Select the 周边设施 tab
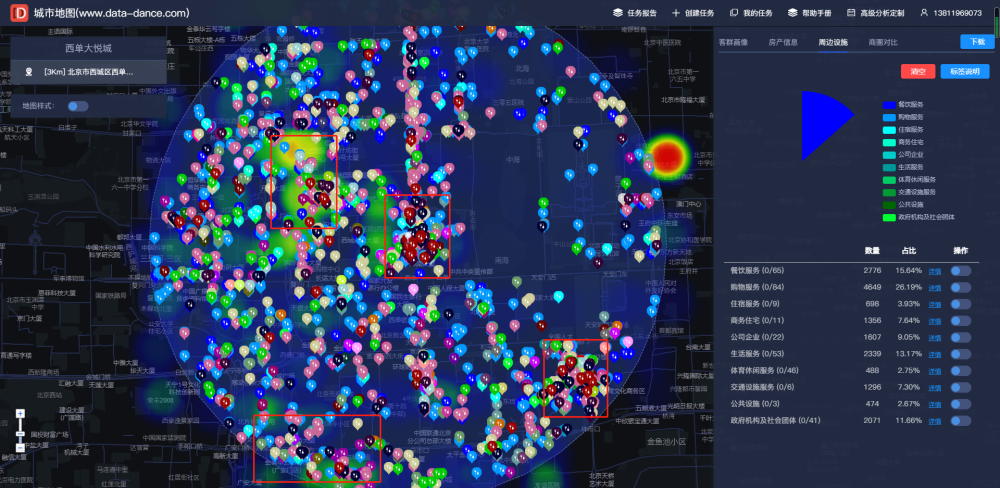Image resolution: width=1000 pixels, height=488 pixels. coord(833,42)
